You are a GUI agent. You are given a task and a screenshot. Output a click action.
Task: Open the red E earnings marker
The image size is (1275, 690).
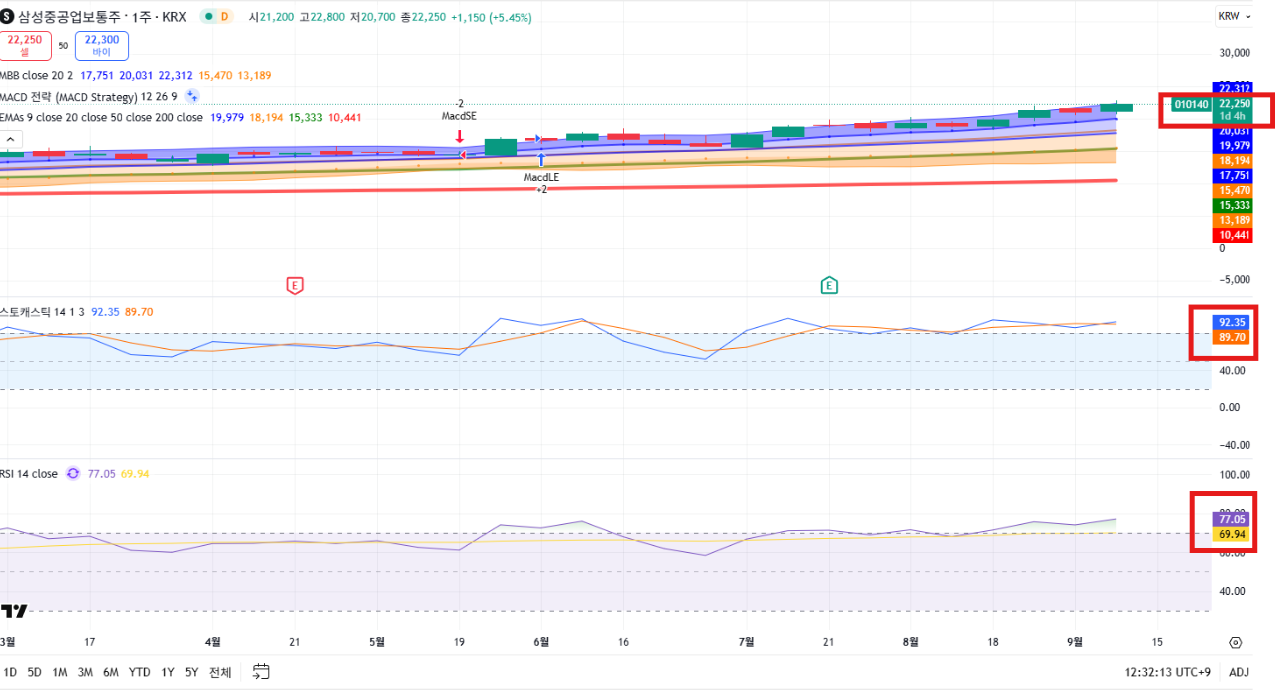pos(294,286)
